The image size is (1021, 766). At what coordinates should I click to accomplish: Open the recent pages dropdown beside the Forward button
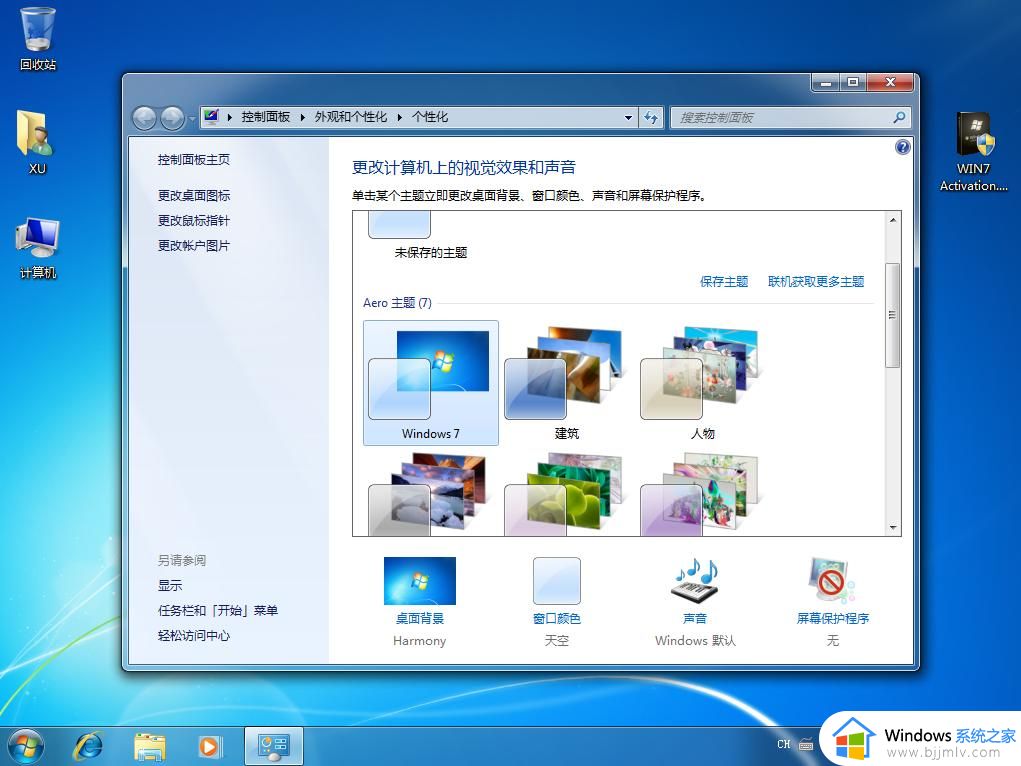[192, 119]
